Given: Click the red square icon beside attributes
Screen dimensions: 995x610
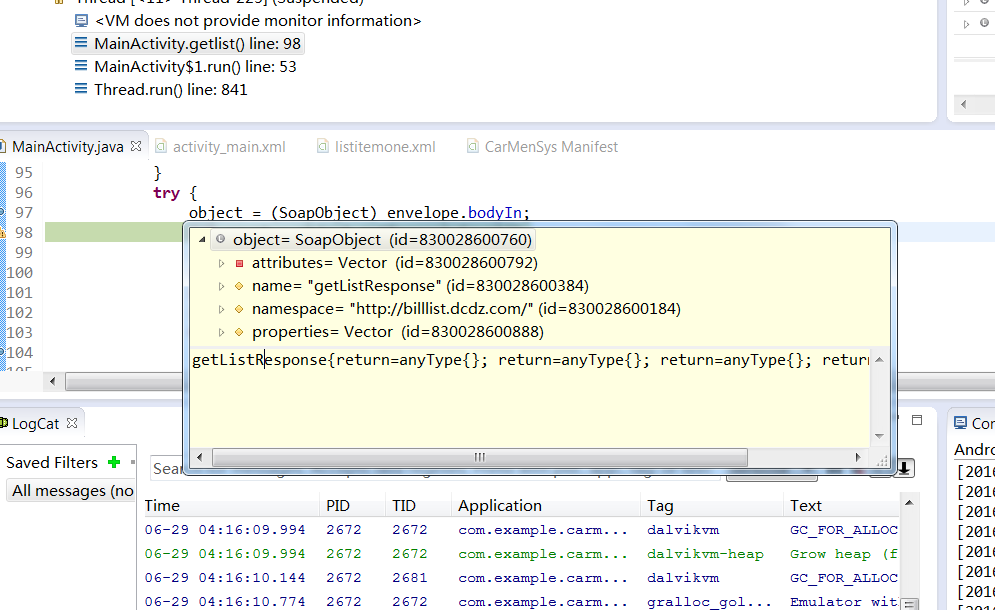Looking at the screenshot, I should 239,263.
